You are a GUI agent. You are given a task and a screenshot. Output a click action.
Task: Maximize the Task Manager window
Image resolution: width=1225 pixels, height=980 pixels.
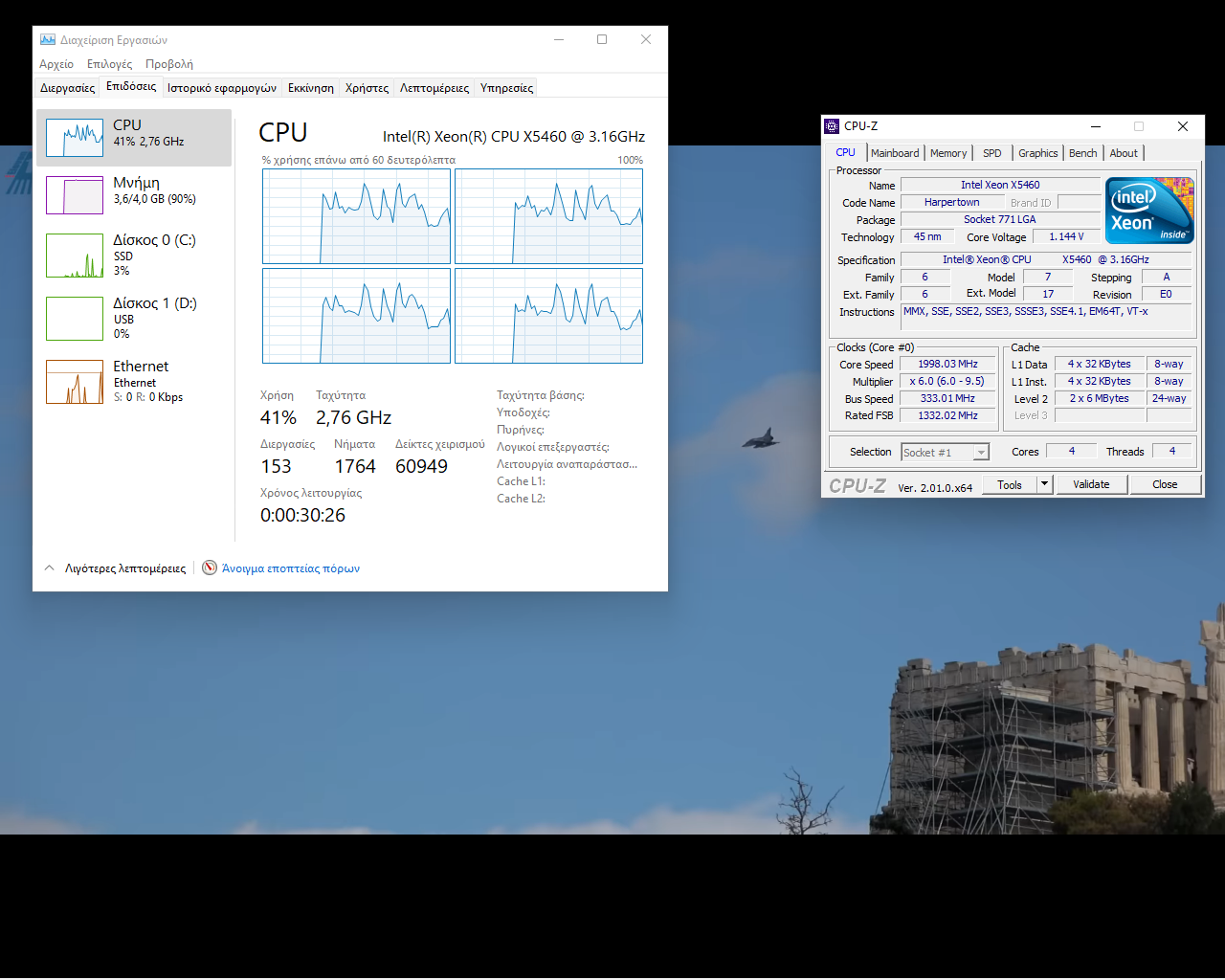coord(602,39)
